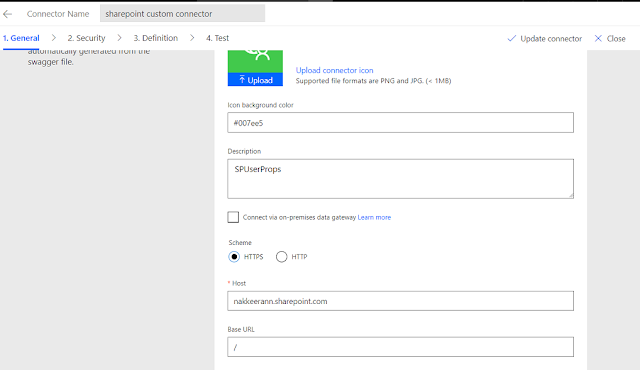The height and width of the screenshot is (370, 640).
Task: Select the HTTP scheme radio button
Action: coord(282,257)
